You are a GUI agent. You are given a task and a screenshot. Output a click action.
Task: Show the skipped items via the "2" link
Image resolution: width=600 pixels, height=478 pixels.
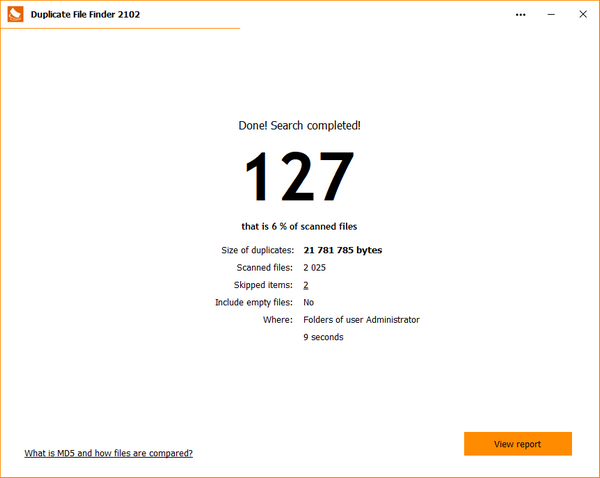306,285
